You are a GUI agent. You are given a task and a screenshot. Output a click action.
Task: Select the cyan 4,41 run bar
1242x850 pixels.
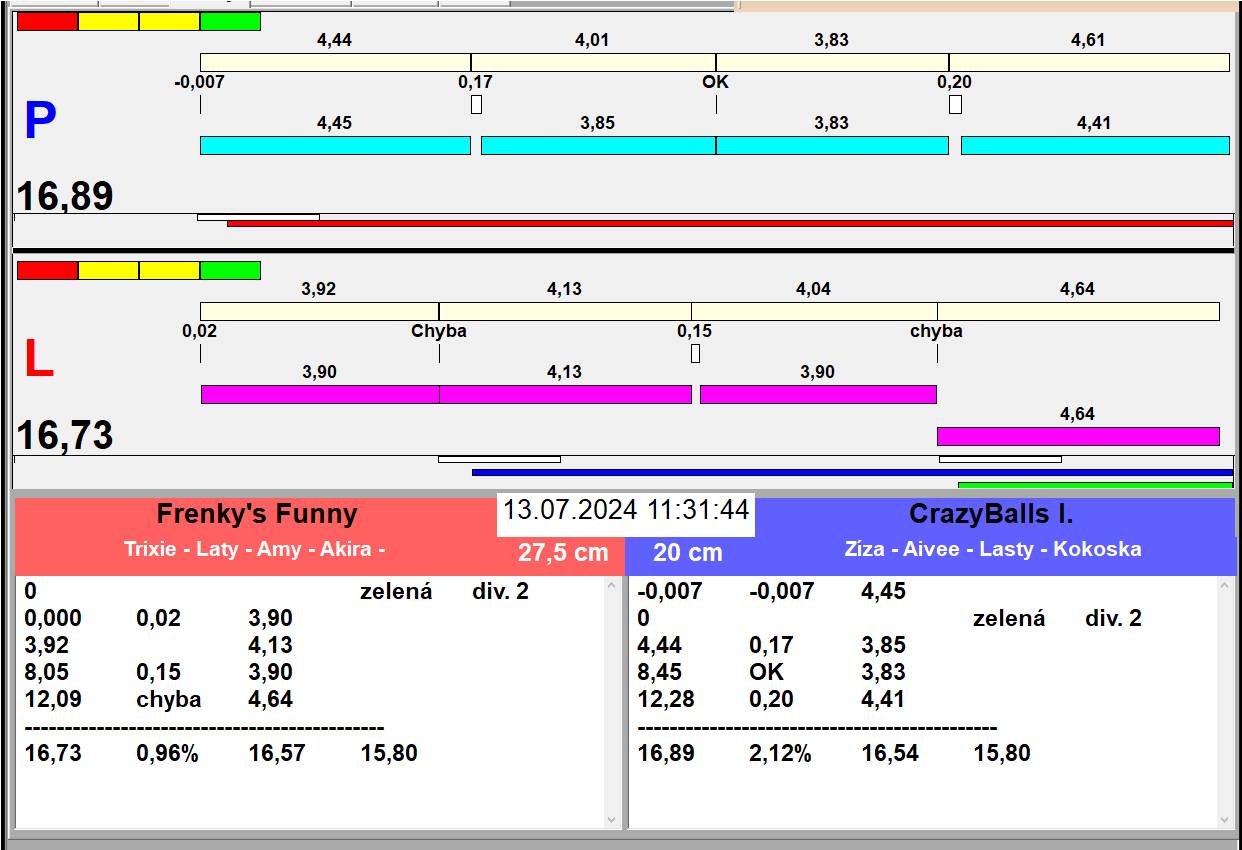point(1095,145)
